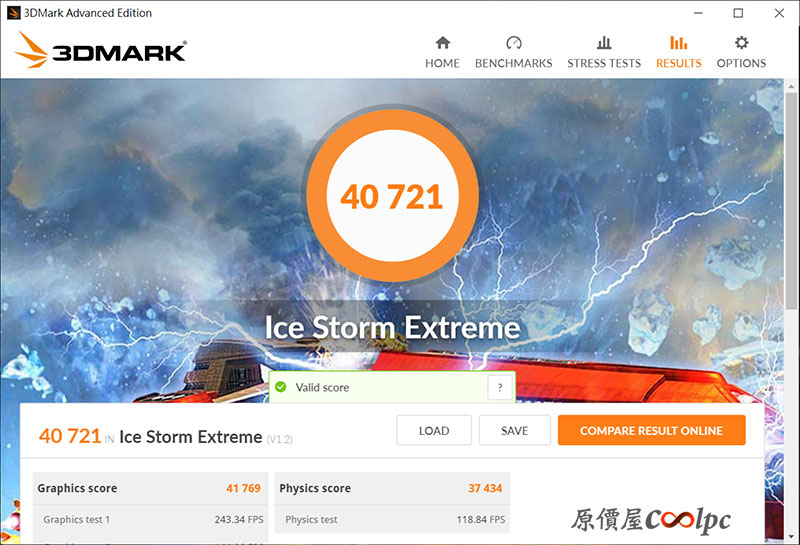Select the orange Results chart icon
This screenshot has width=800, height=545.
tap(679, 42)
